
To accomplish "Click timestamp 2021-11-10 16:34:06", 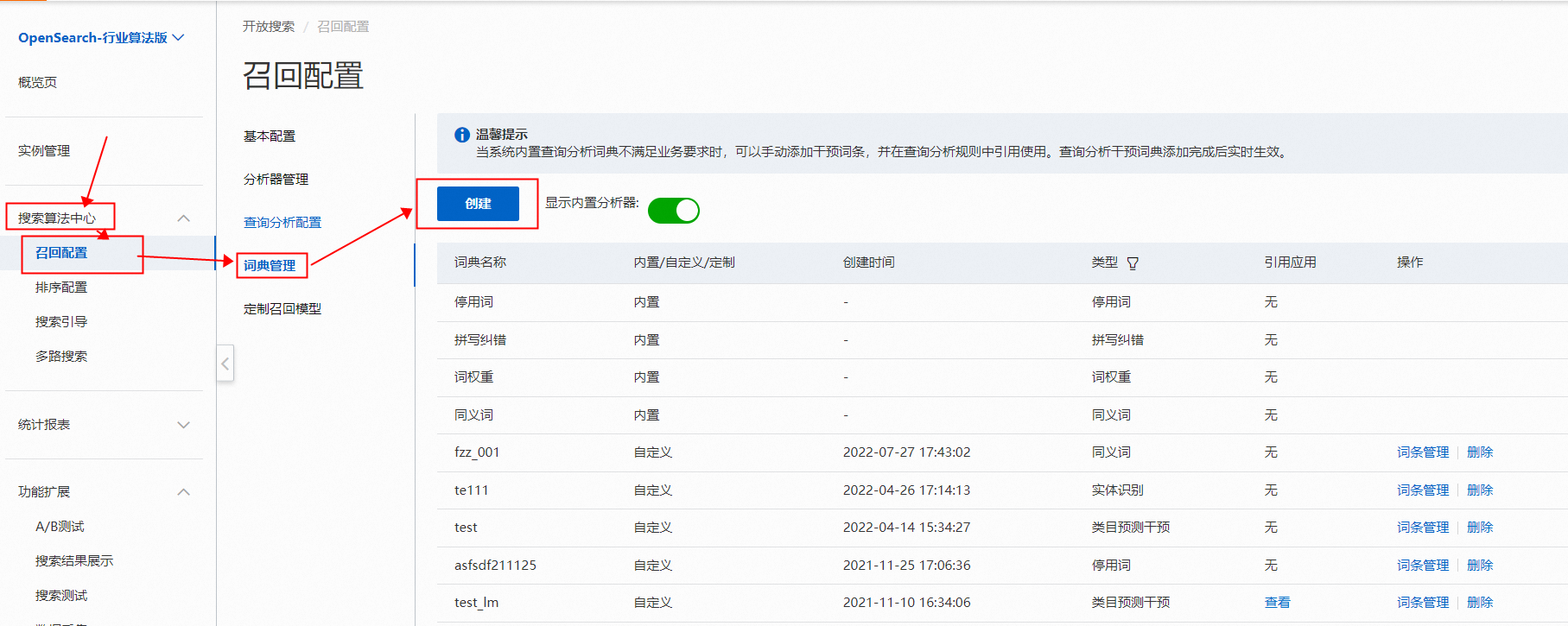I will click(x=907, y=603).
